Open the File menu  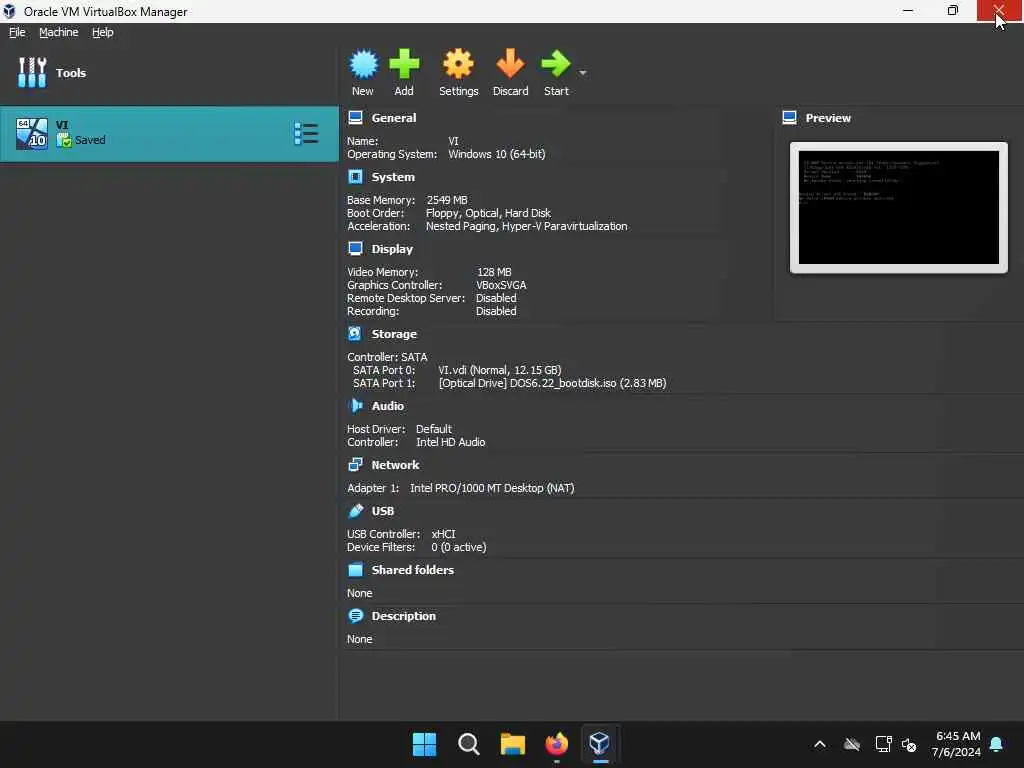(17, 32)
